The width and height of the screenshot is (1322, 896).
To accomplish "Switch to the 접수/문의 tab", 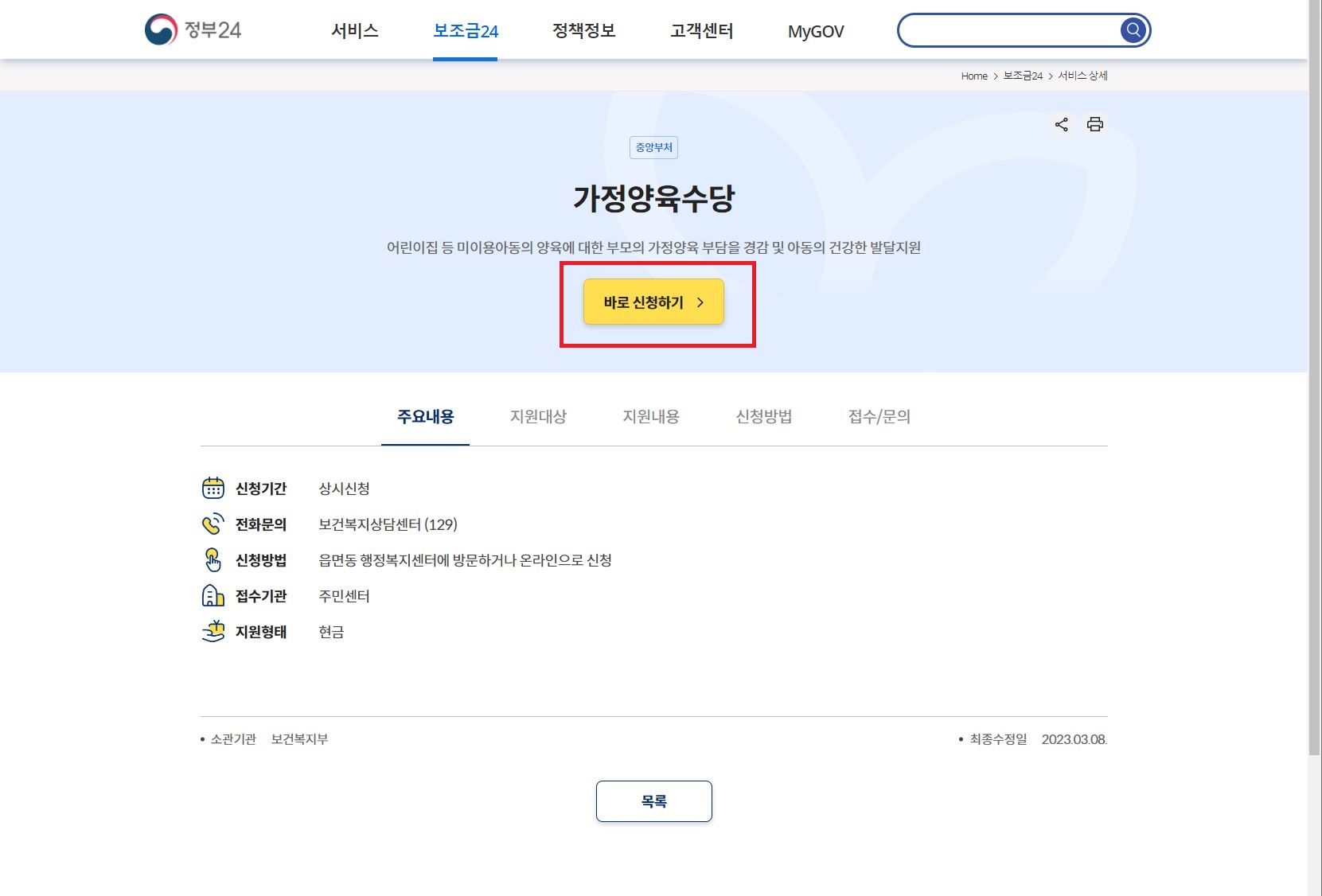I will (x=879, y=417).
